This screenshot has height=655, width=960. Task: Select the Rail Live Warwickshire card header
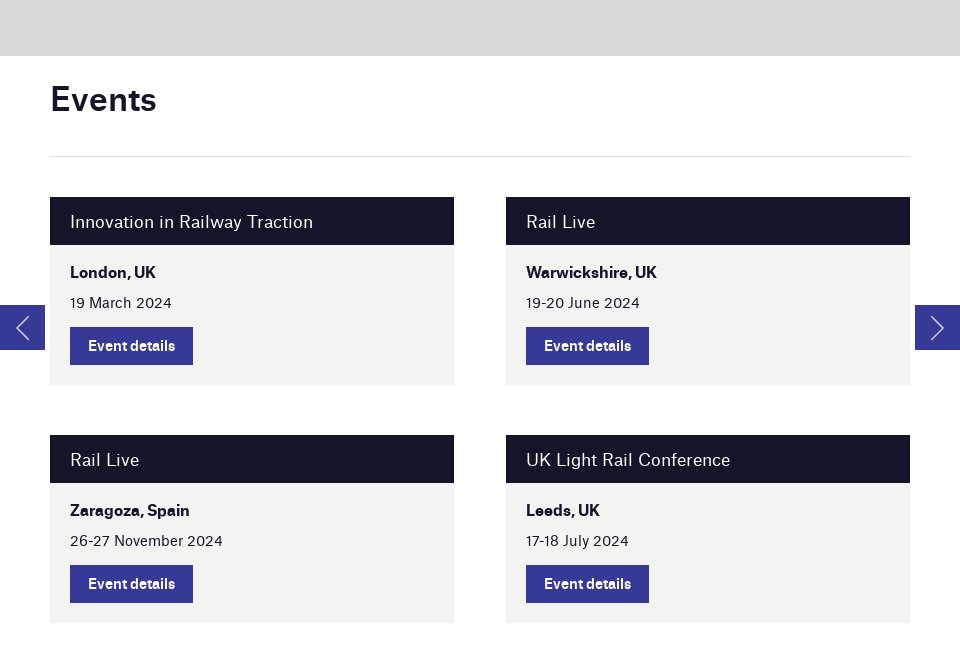coord(560,221)
